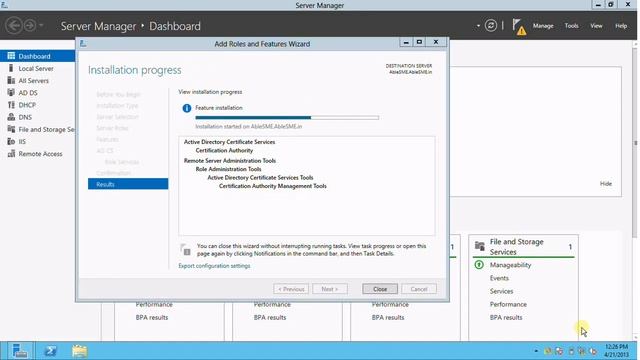Viewport: 640px width, 360px height.
Task: Click Services in File and Storage tile
Action: 501,291
